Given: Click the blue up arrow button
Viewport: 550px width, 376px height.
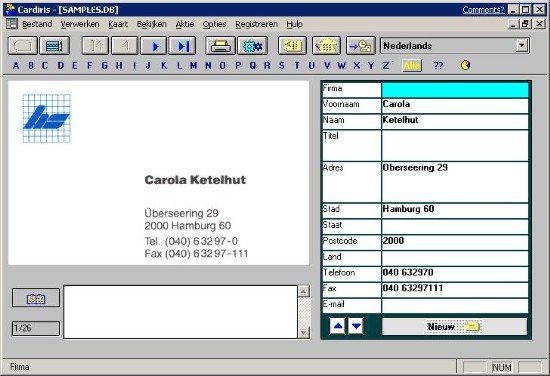Looking at the screenshot, I should click(x=337, y=326).
